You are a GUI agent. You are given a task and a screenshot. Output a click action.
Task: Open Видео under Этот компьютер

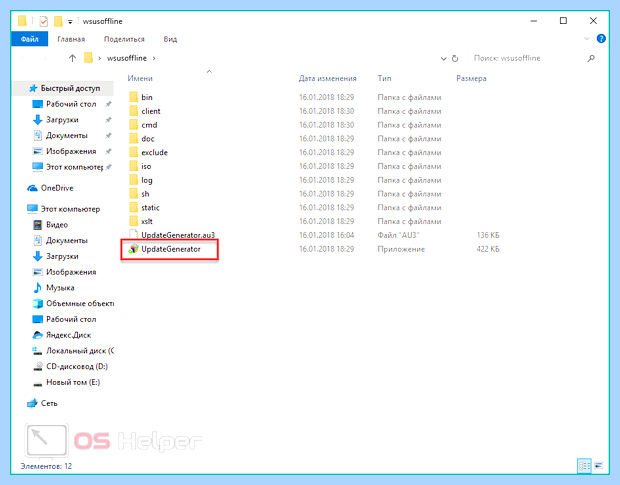50,225
